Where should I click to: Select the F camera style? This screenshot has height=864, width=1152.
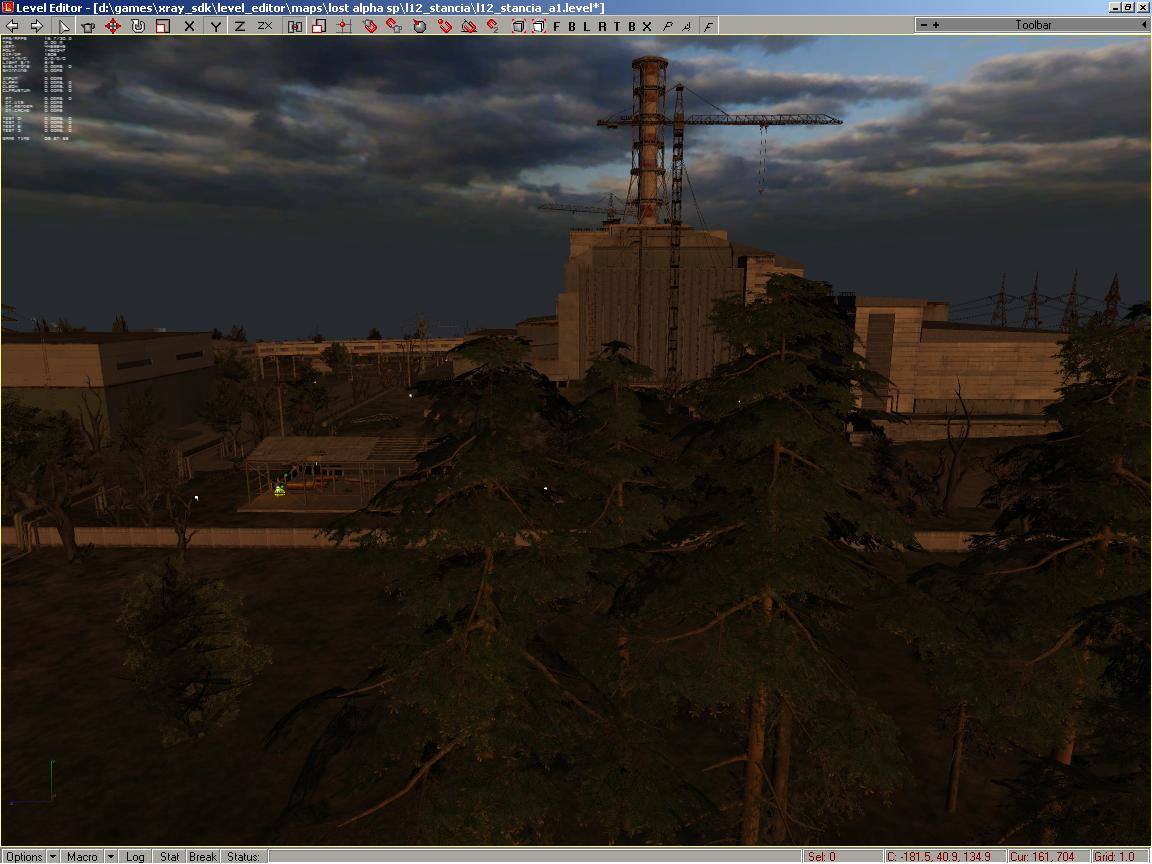pos(708,26)
